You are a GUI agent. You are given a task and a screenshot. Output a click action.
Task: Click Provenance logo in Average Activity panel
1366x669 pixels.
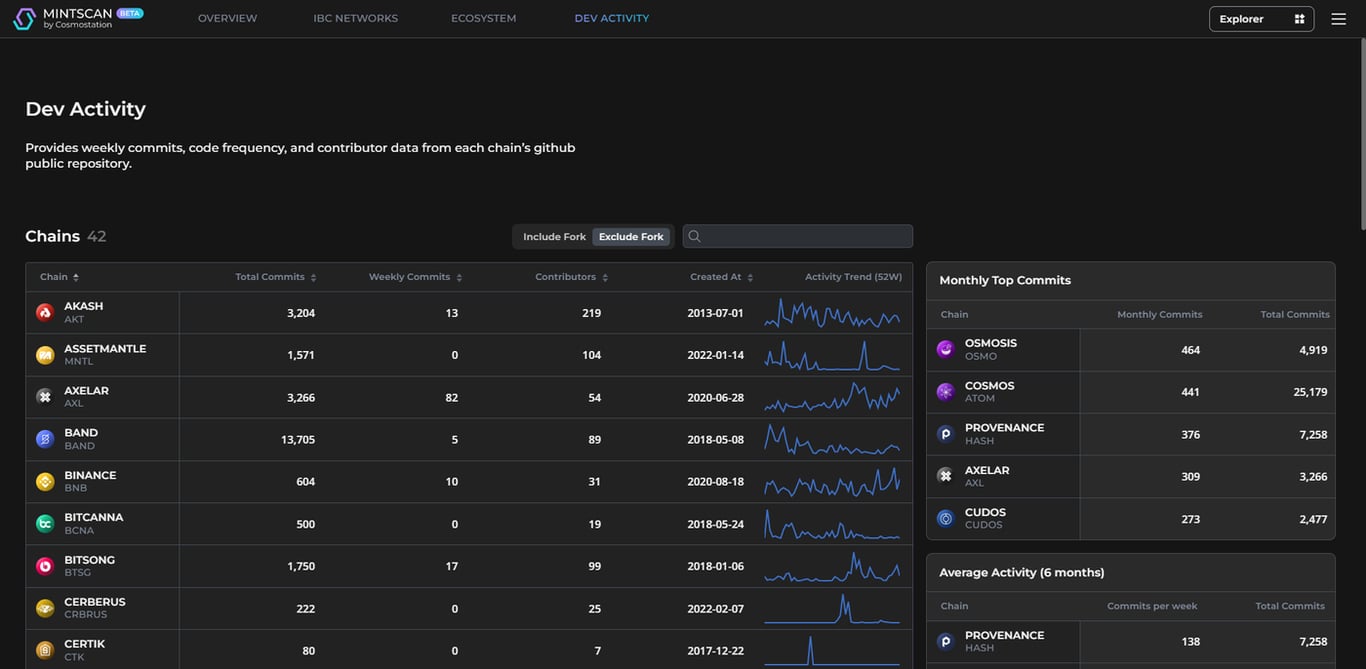tap(945, 641)
